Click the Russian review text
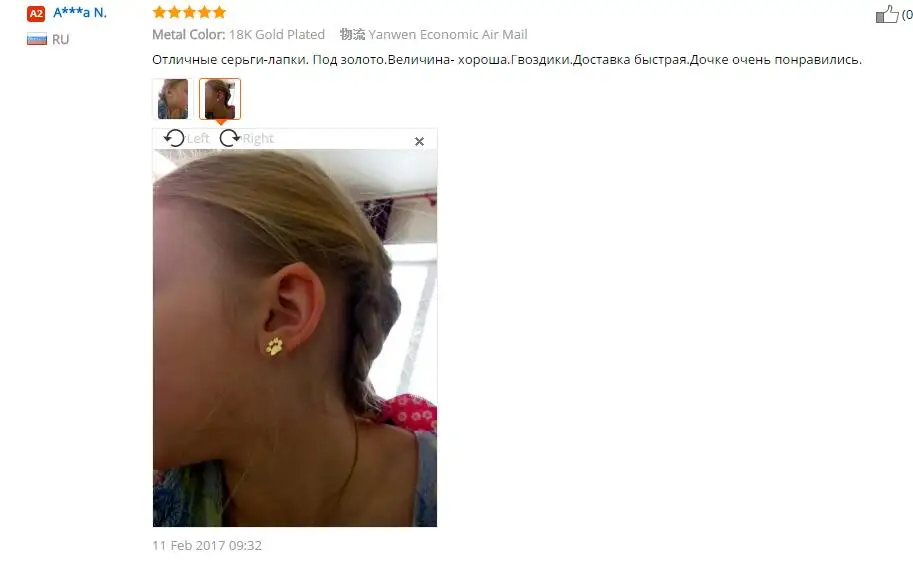 pyautogui.click(x=507, y=59)
